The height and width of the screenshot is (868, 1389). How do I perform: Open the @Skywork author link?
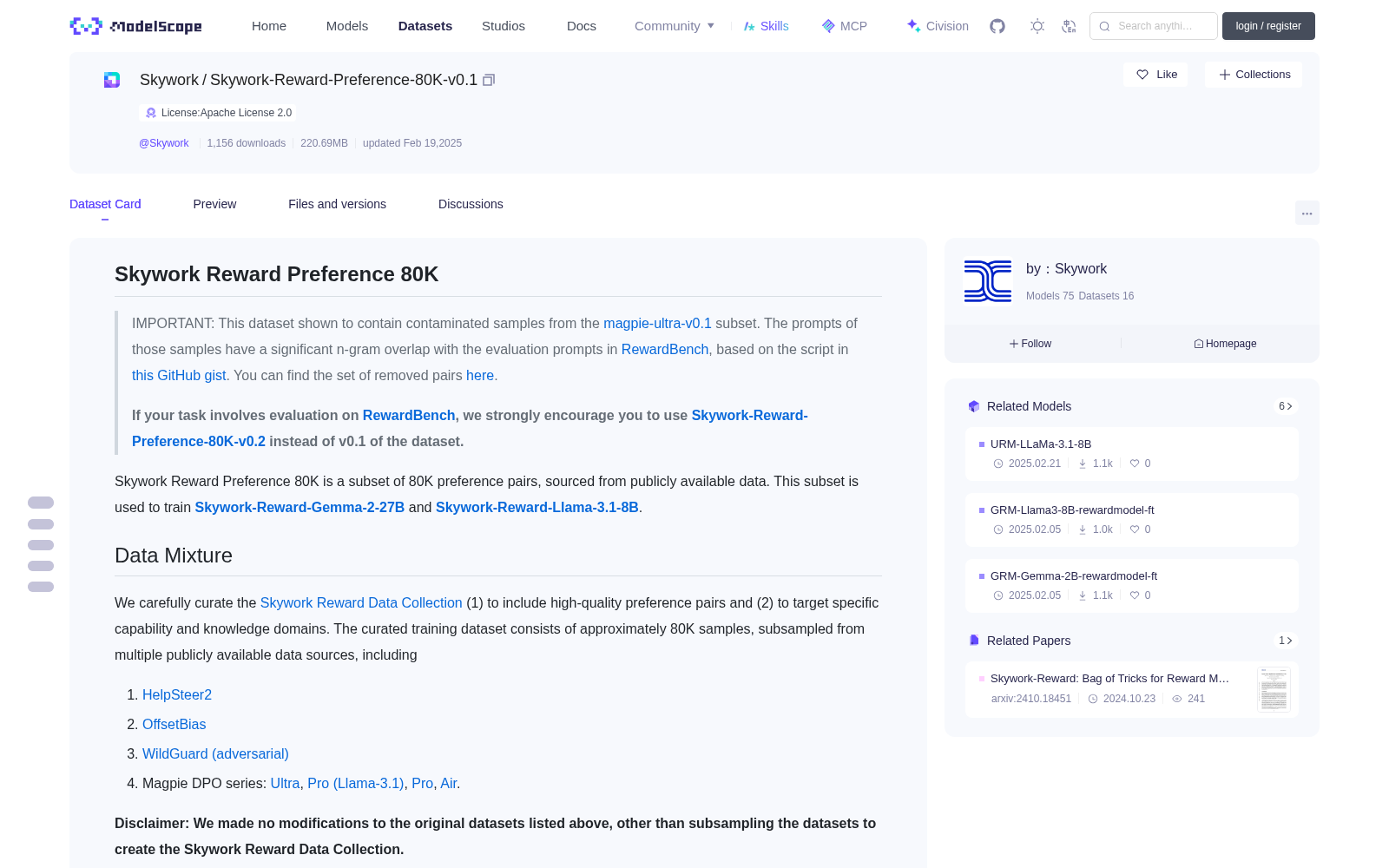pos(164,143)
